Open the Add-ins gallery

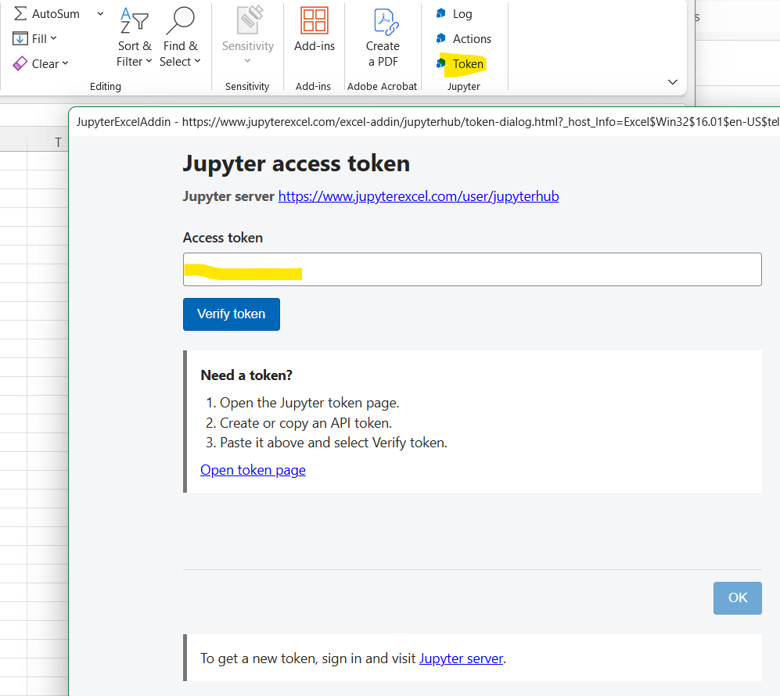(314, 30)
